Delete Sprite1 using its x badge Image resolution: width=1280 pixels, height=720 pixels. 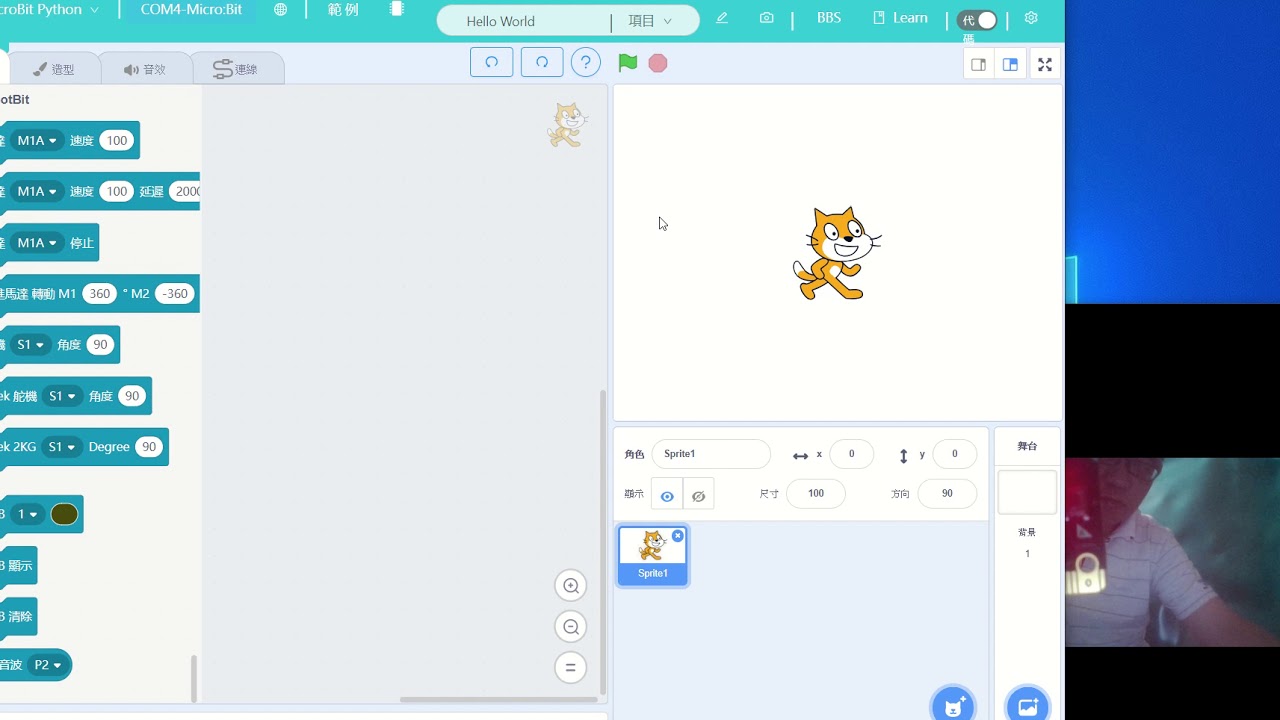coord(678,536)
